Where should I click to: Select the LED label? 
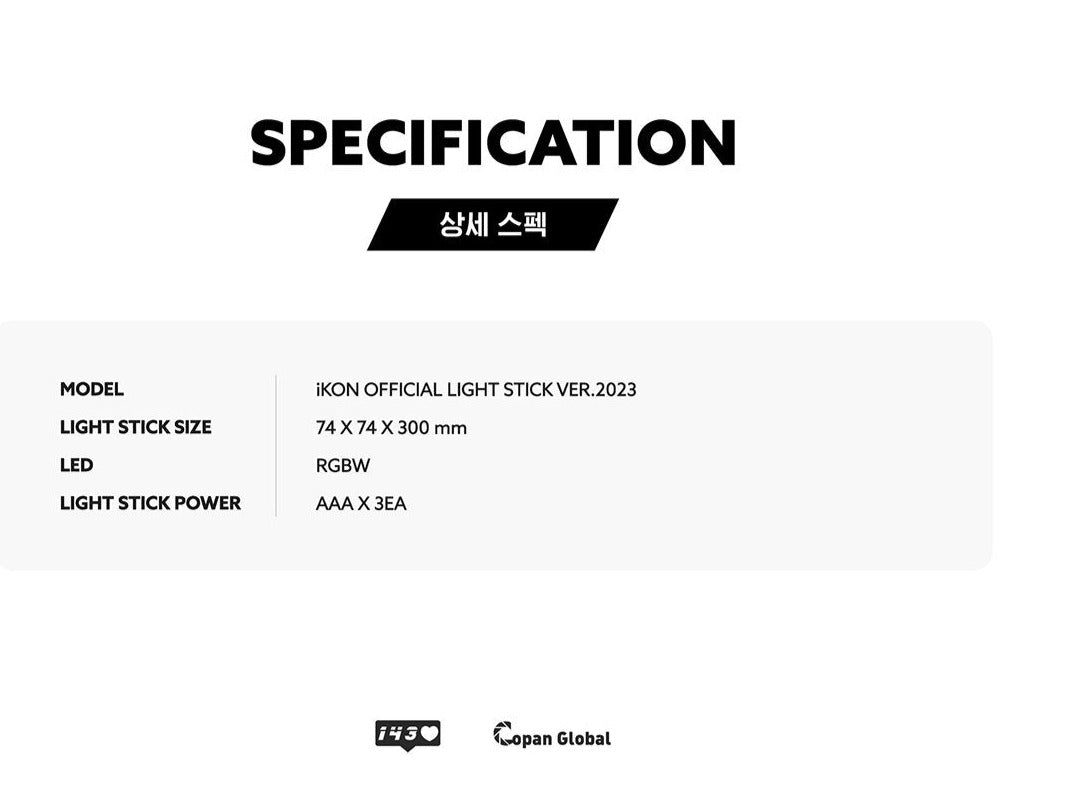point(76,465)
